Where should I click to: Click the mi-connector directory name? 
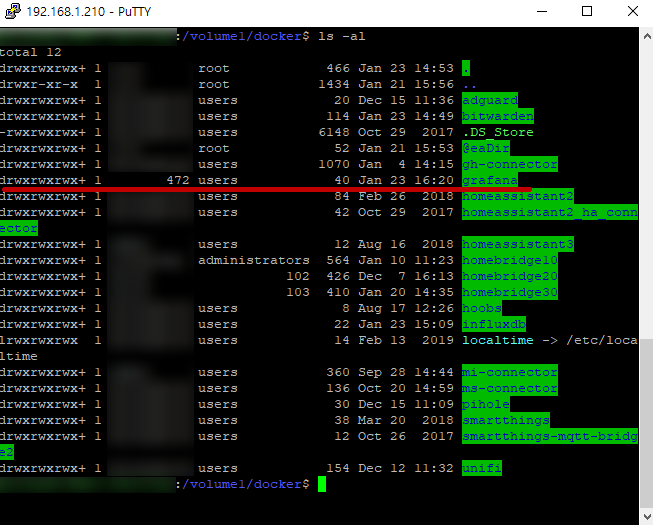tap(510, 372)
